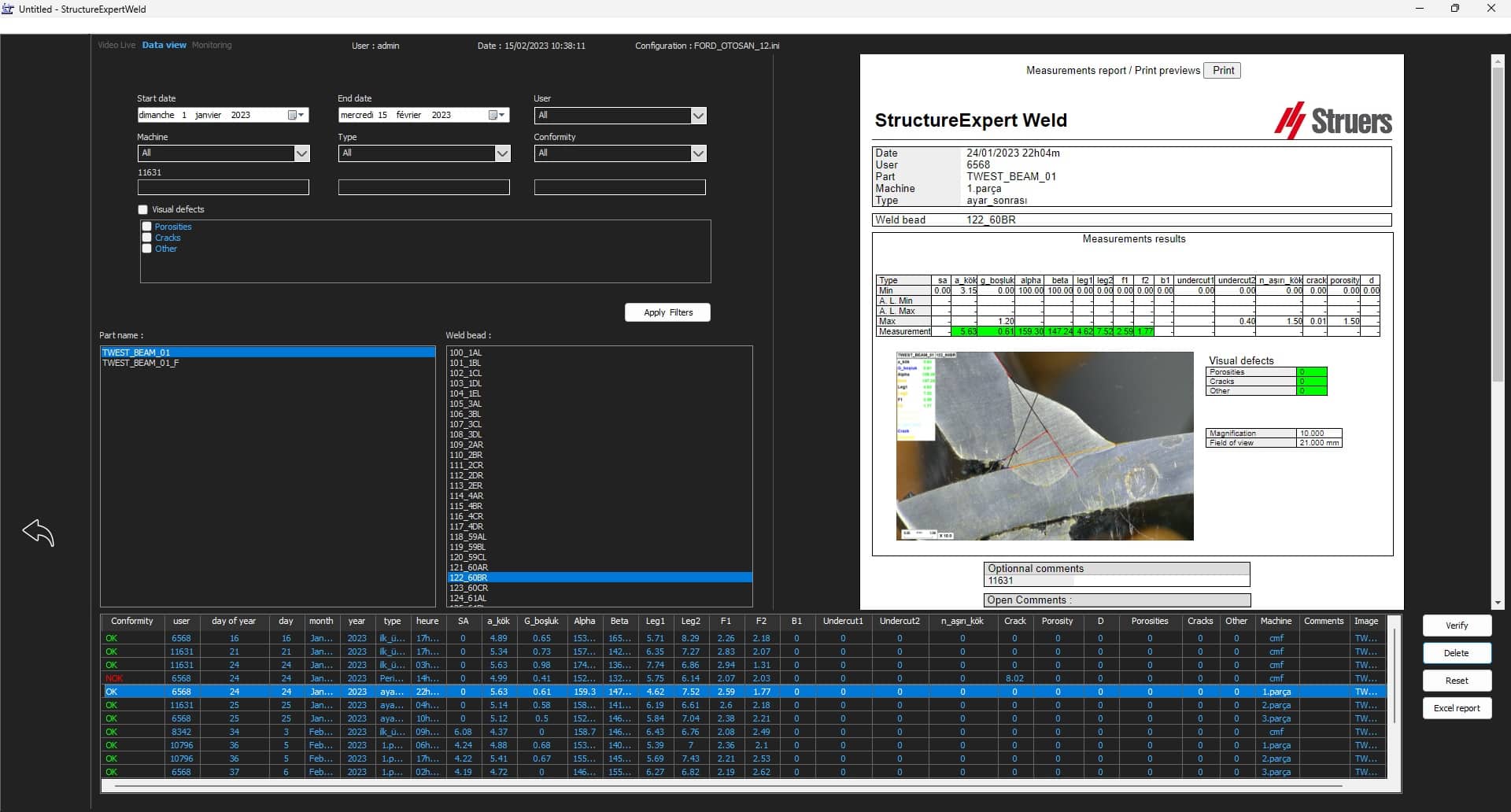Click the Porosity column header

point(1057,622)
